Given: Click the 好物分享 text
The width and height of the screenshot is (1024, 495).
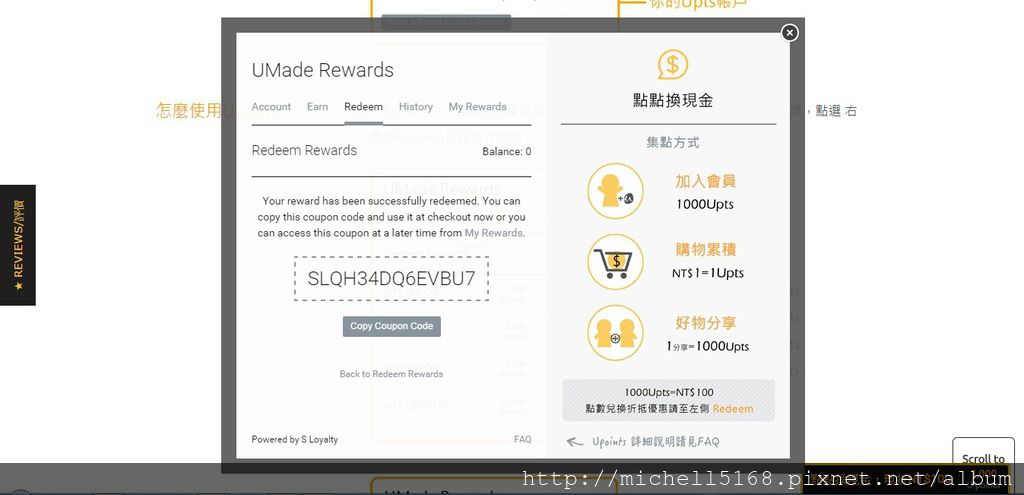Looking at the screenshot, I should pyautogui.click(x=705, y=323).
